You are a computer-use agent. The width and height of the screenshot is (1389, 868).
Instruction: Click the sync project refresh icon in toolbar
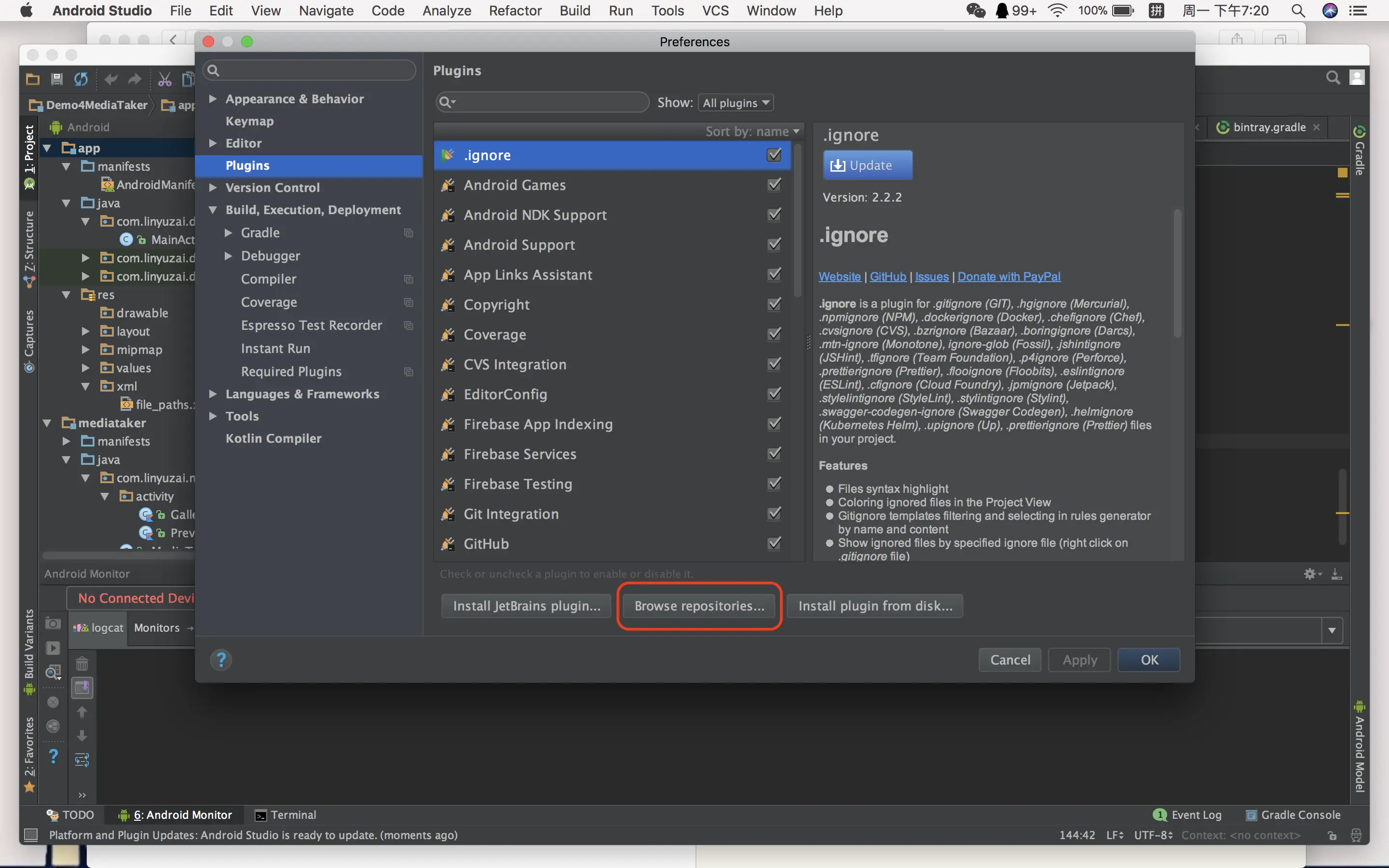(81, 79)
